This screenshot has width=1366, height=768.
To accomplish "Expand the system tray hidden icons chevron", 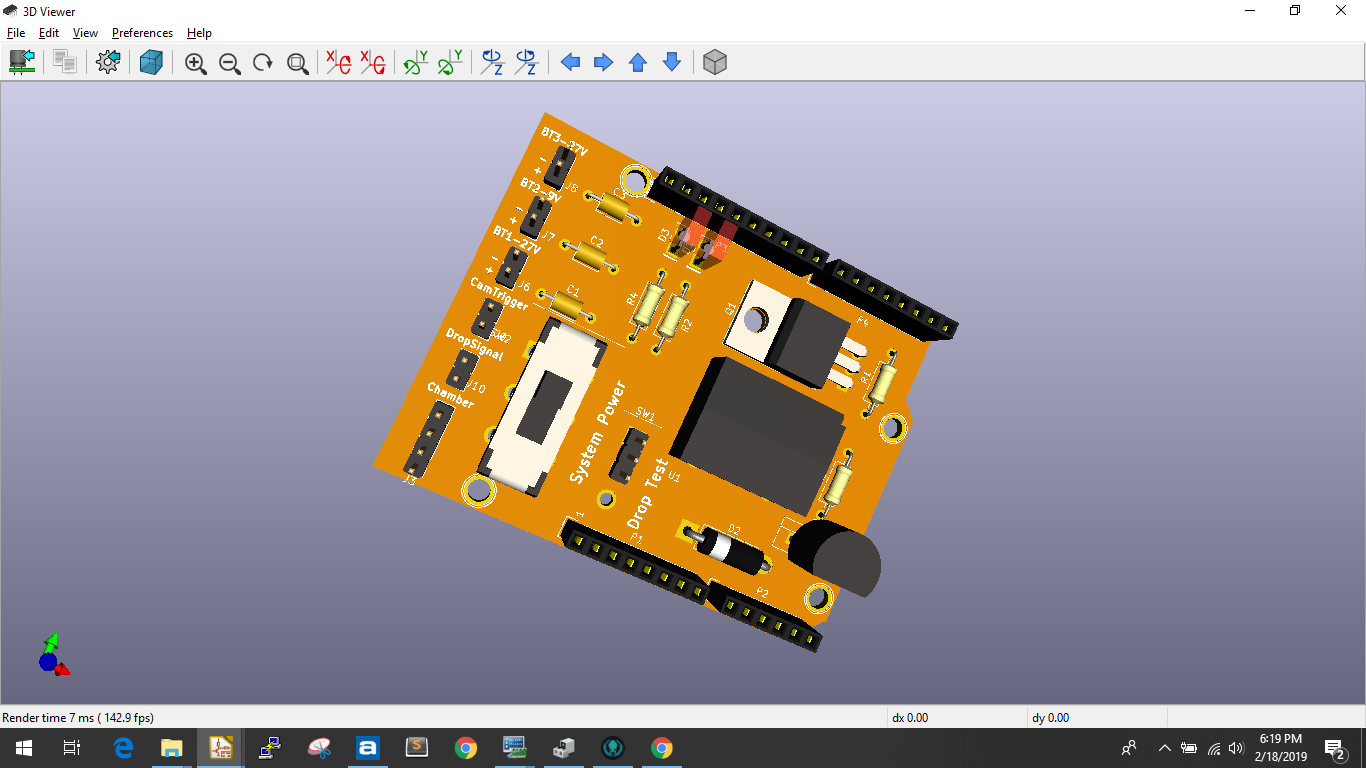I will pyautogui.click(x=1164, y=748).
